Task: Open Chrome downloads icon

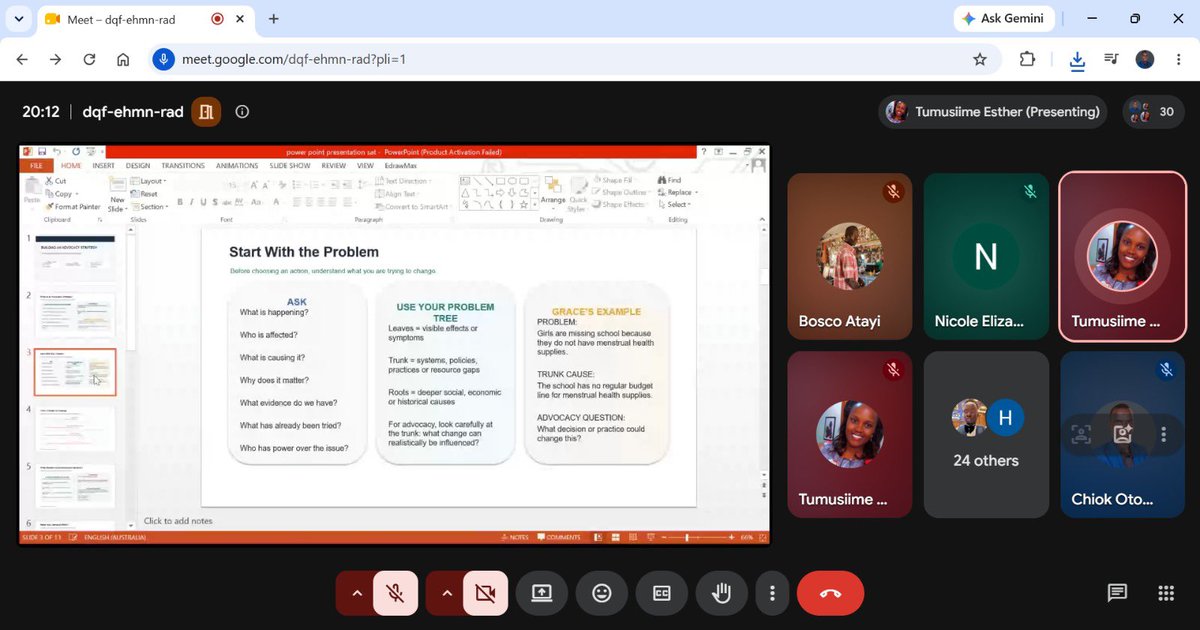Action: (1077, 60)
